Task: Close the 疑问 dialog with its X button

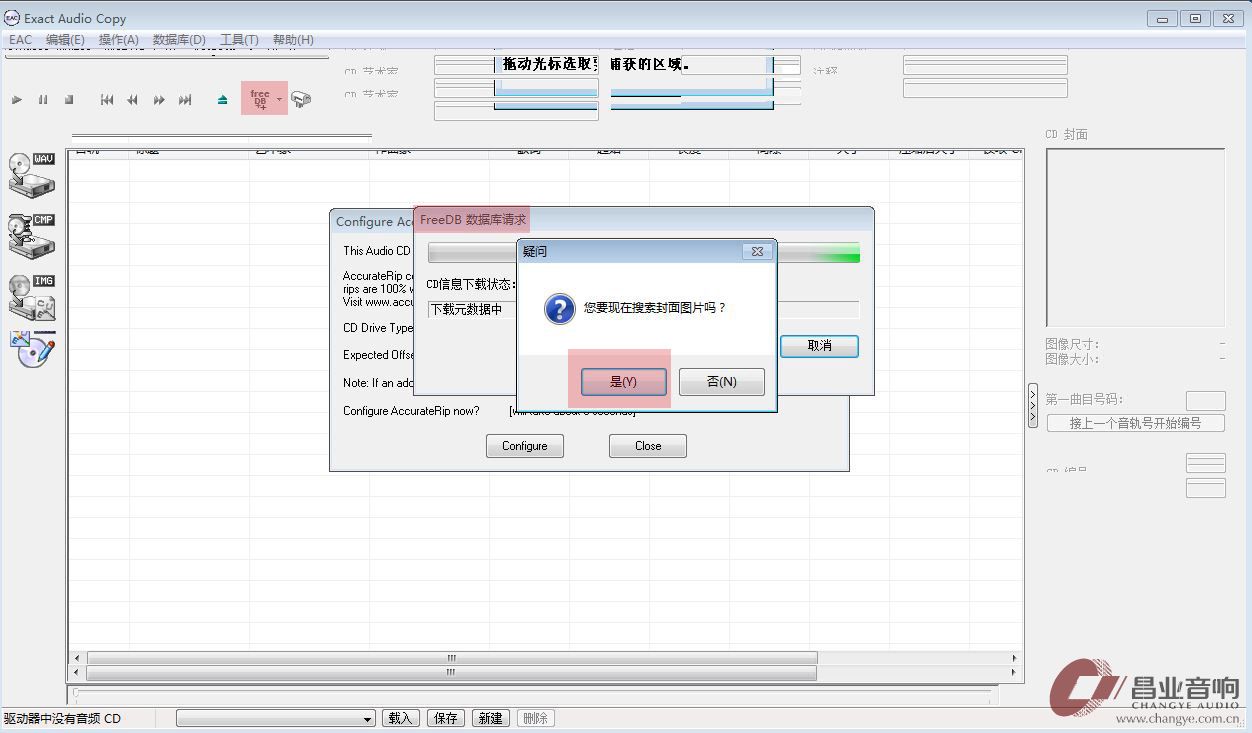Action: click(757, 252)
